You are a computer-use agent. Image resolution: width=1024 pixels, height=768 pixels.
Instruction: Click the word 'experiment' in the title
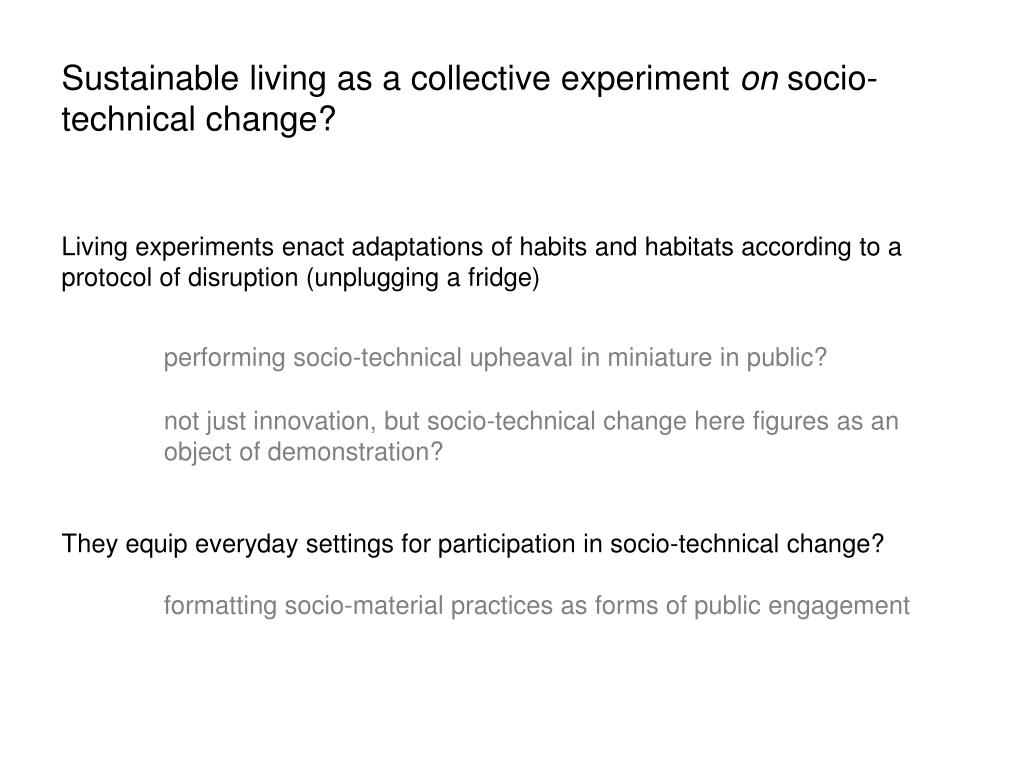(645, 80)
